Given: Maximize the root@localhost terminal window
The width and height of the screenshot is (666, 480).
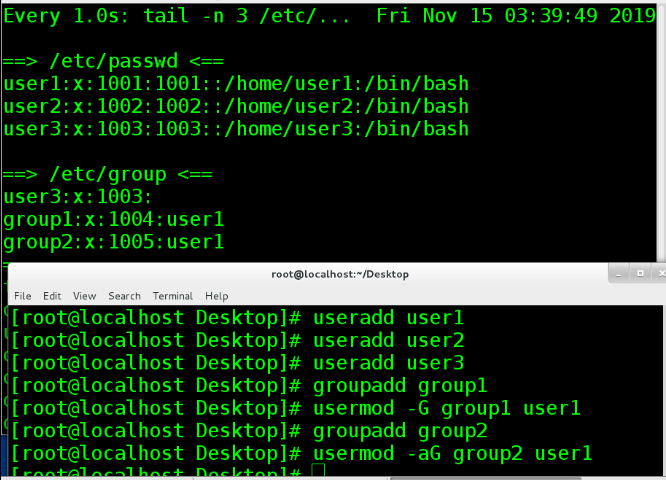Looking at the screenshot, I should [x=640, y=274].
